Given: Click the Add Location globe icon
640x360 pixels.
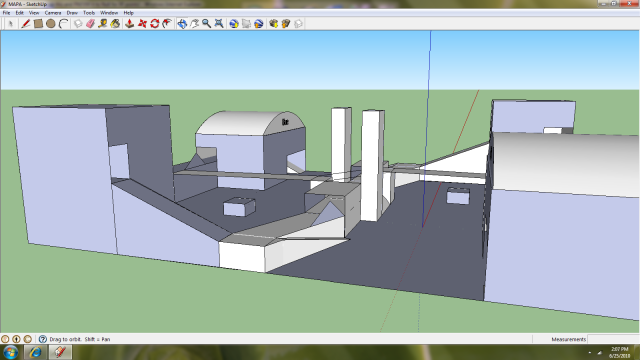Looking at the screenshot, I should pyautogui.click(x=234, y=24).
